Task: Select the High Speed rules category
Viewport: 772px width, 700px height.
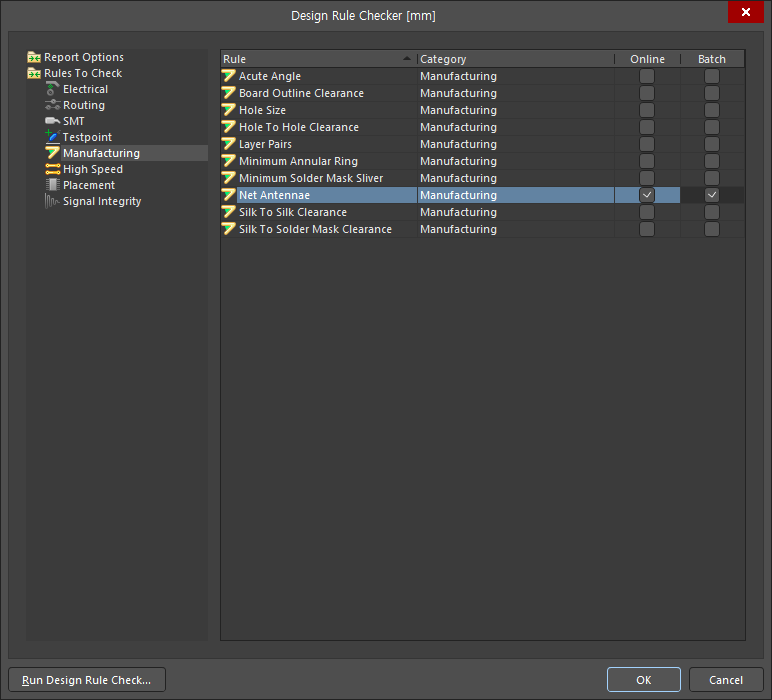Action: click(93, 169)
